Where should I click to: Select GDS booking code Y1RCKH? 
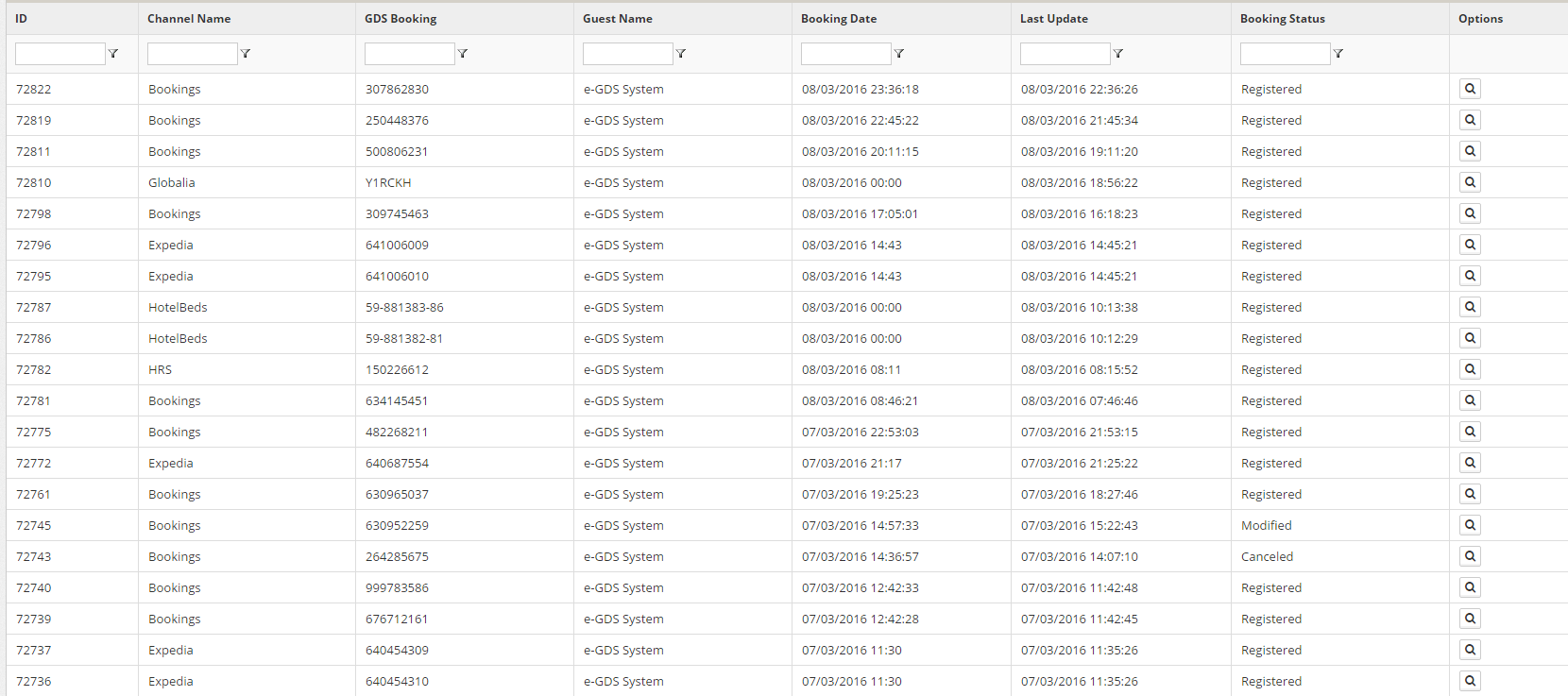tap(388, 183)
